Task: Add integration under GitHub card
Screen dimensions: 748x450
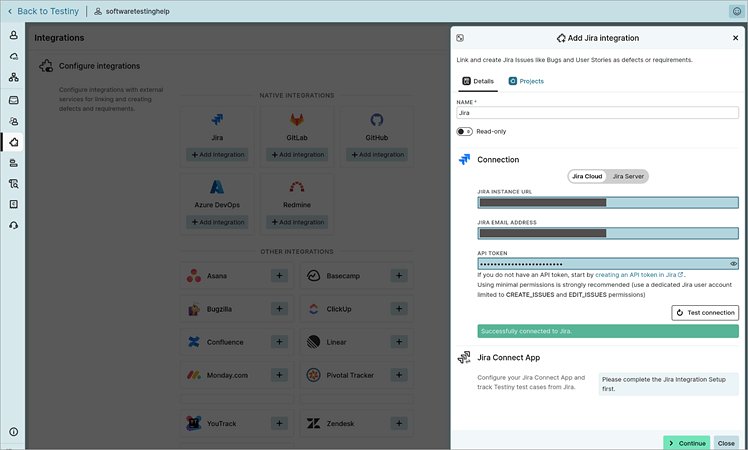Action: [x=377, y=155]
